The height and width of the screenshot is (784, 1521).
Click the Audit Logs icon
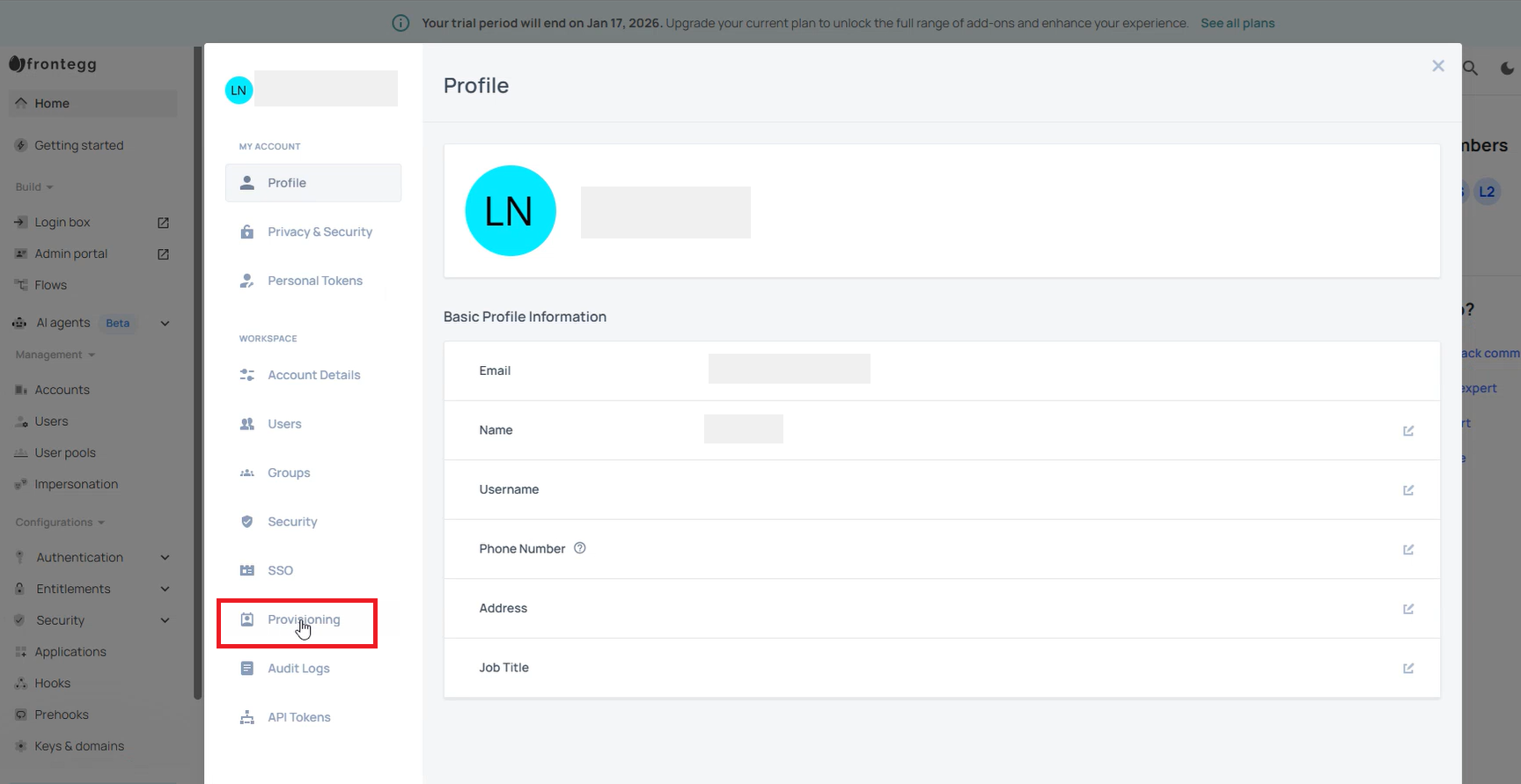point(247,669)
